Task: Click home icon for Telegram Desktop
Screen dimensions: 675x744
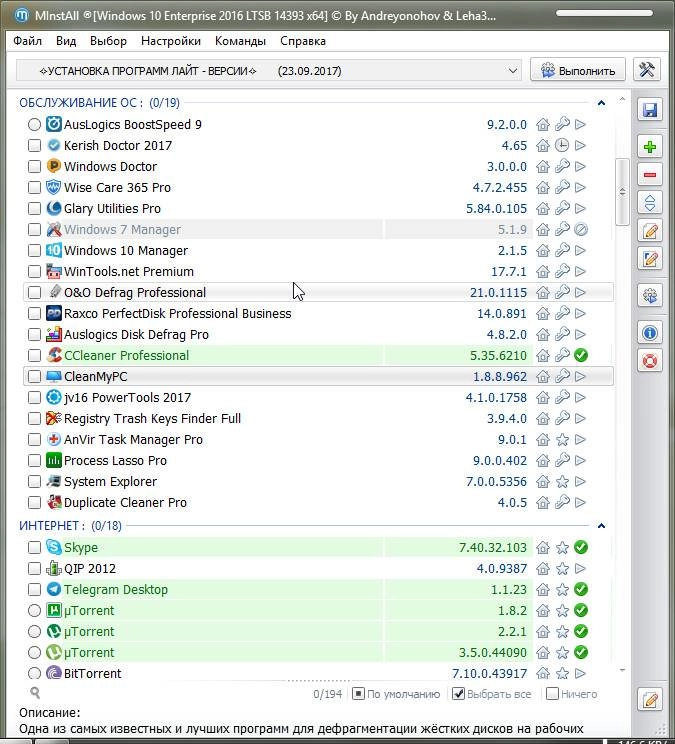Action: [x=543, y=589]
